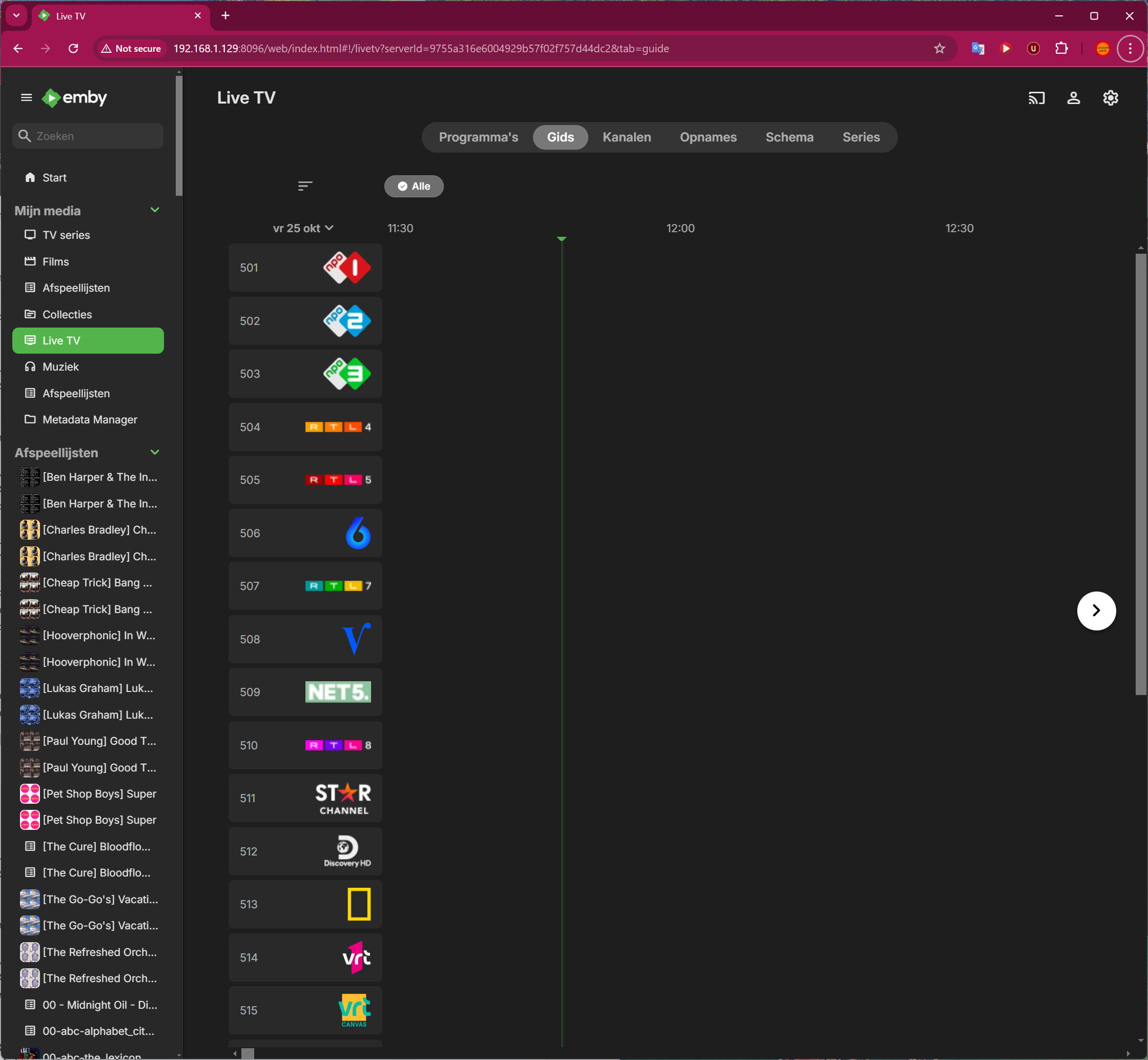1148x1060 pixels.
Task: Select NPO 1 channel logo
Action: (347, 268)
